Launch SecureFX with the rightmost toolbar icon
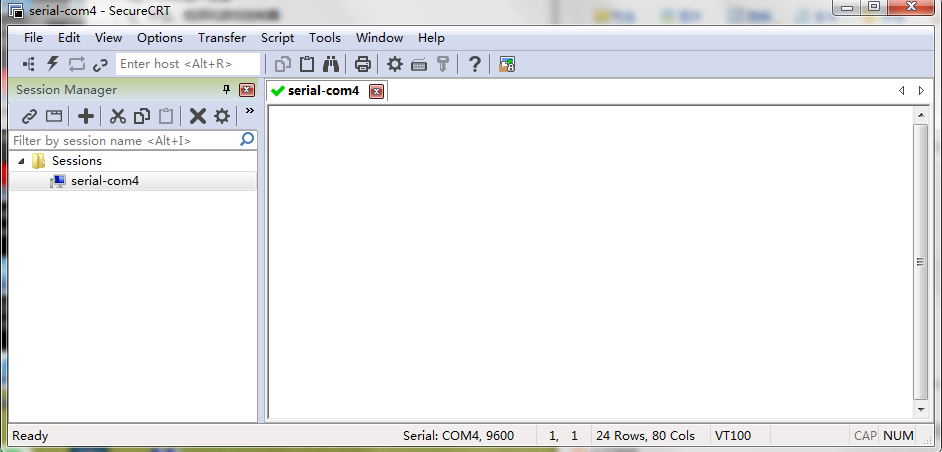The height and width of the screenshot is (452, 942). pos(507,64)
